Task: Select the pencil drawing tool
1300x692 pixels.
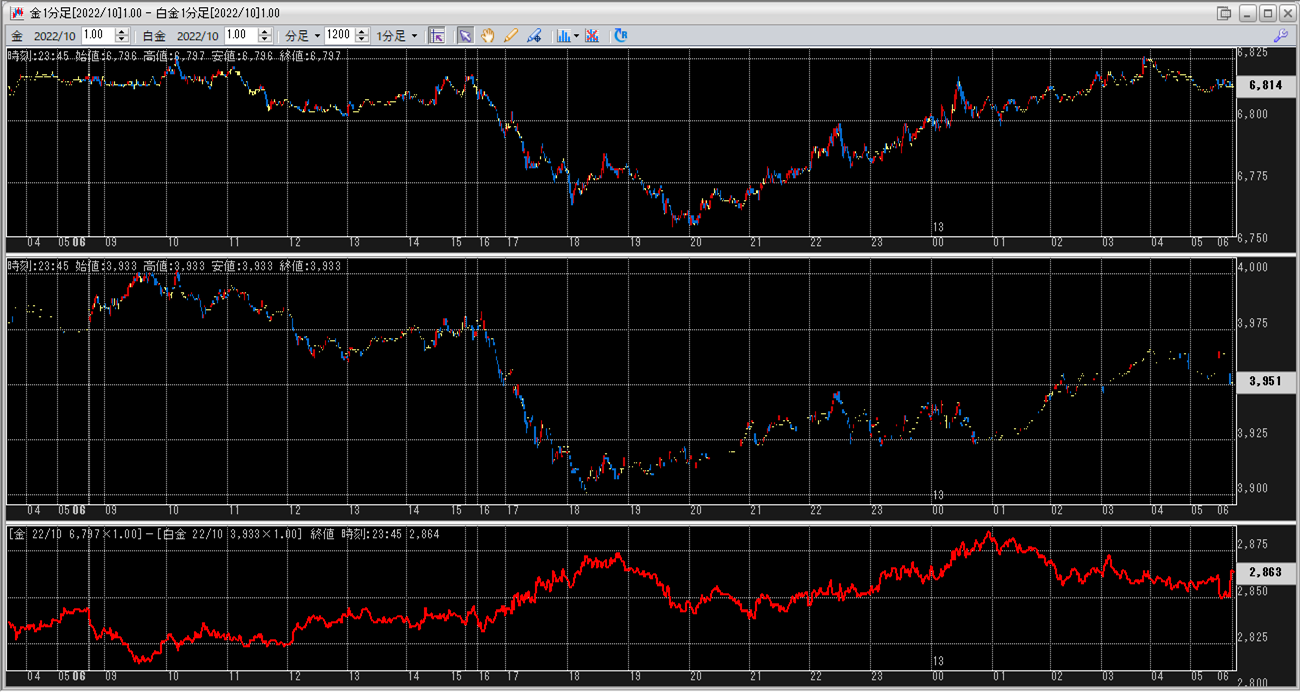Action: click(511, 35)
